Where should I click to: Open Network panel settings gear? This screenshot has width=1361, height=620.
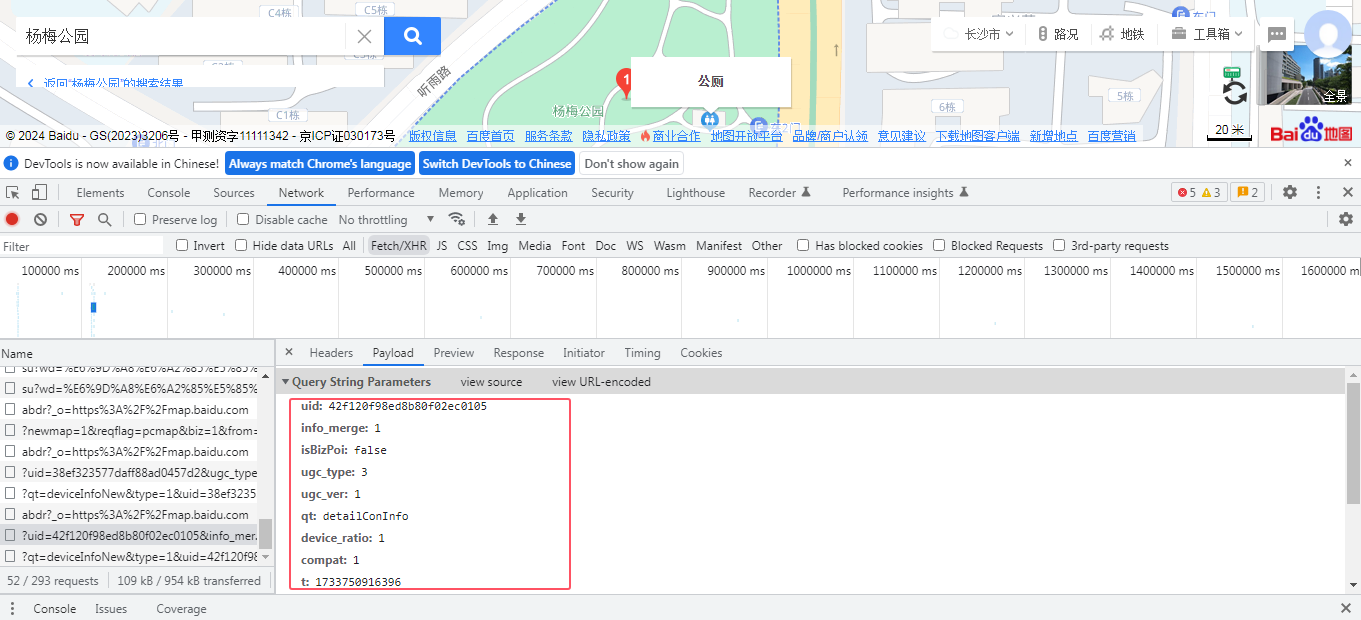coord(1346,220)
